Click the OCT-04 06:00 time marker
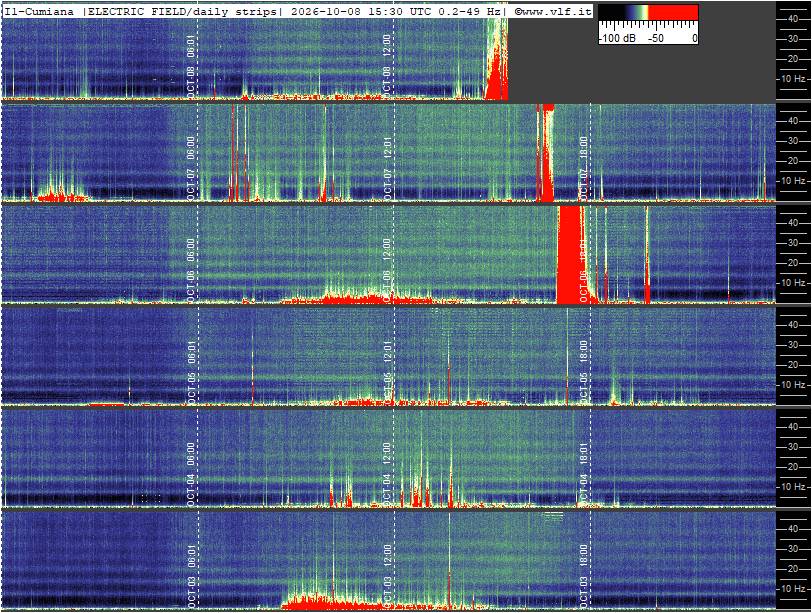812x613 pixels. 191,474
